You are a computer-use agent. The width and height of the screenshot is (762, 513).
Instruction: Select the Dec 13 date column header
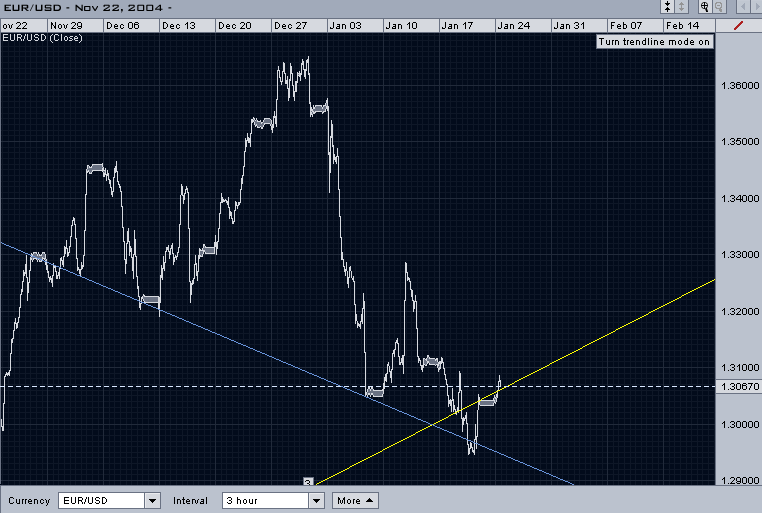pyautogui.click(x=187, y=26)
